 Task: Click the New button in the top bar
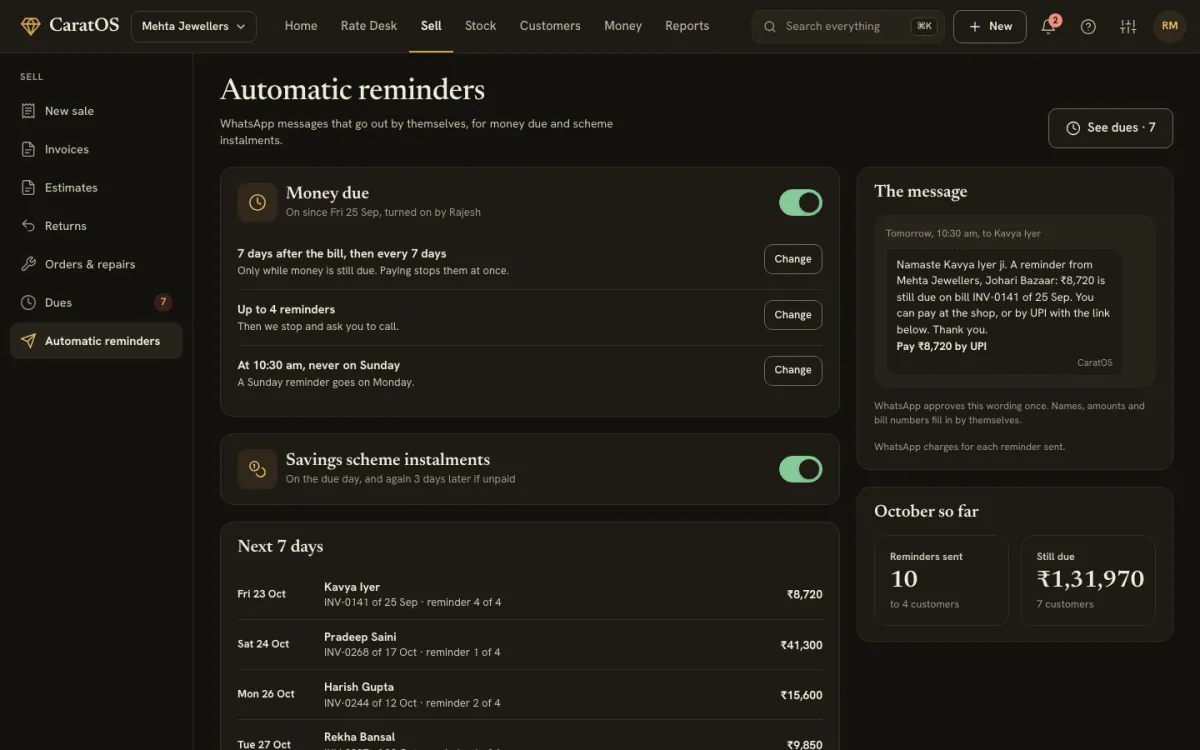coord(989,26)
